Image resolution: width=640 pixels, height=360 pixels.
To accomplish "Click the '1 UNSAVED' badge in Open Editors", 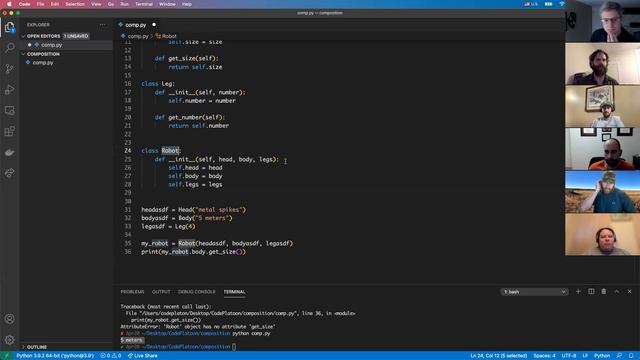I will coord(76,36).
